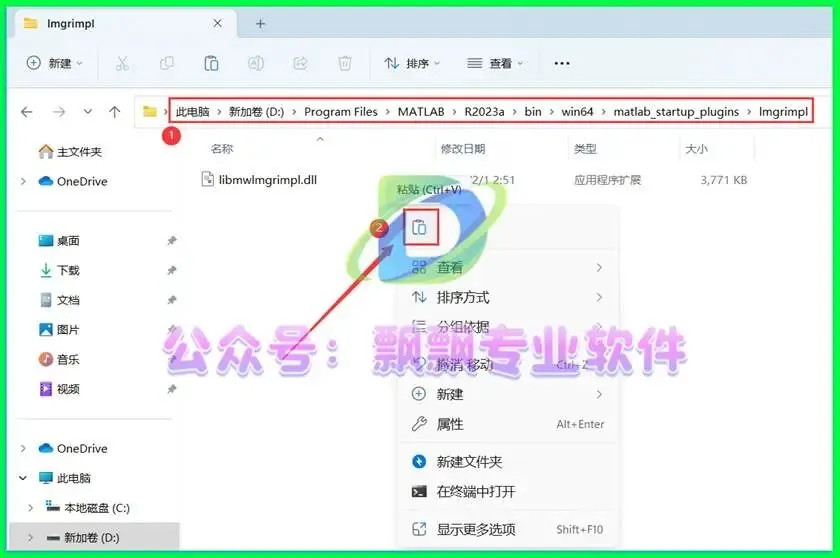Open 桌面 in quick access
Image resolution: width=840 pixels, height=558 pixels.
pos(59,241)
